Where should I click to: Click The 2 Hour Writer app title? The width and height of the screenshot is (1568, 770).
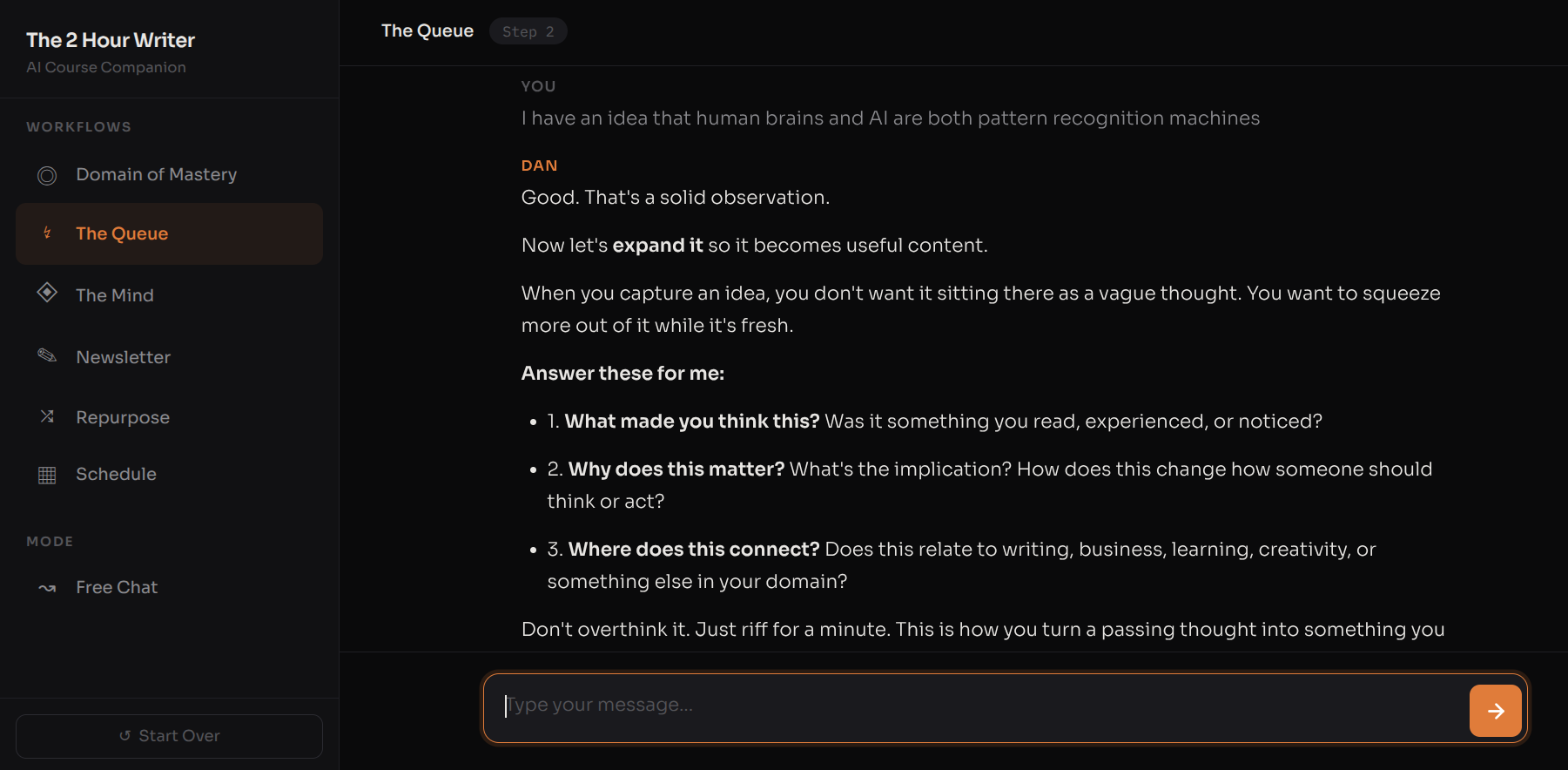click(111, 40)
